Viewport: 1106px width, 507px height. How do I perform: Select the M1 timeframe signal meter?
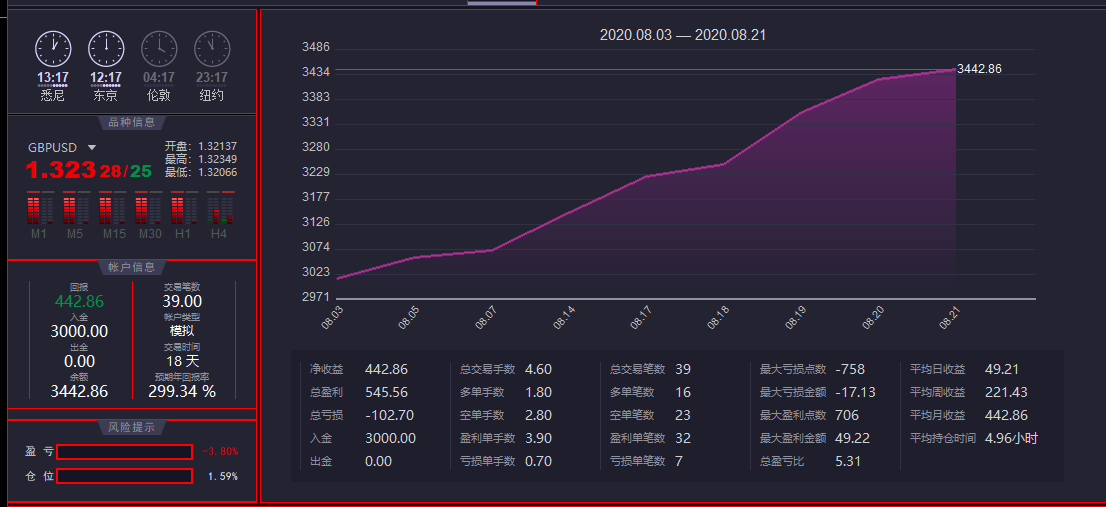[x=39, y=211]
